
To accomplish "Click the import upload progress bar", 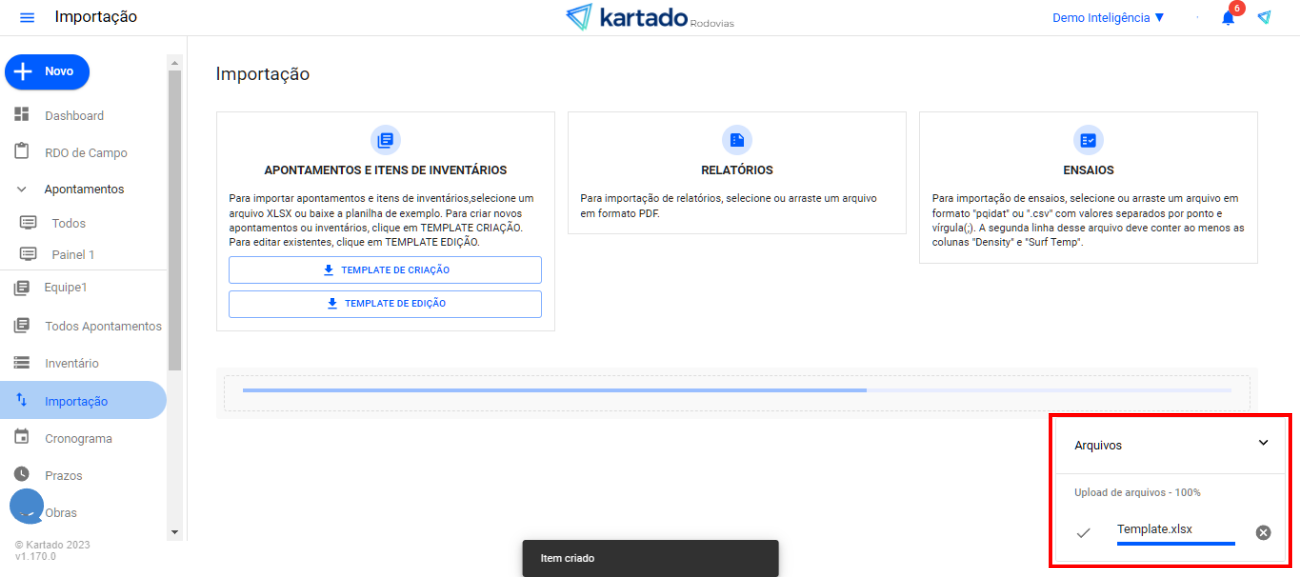I will (x=736, y=391).
